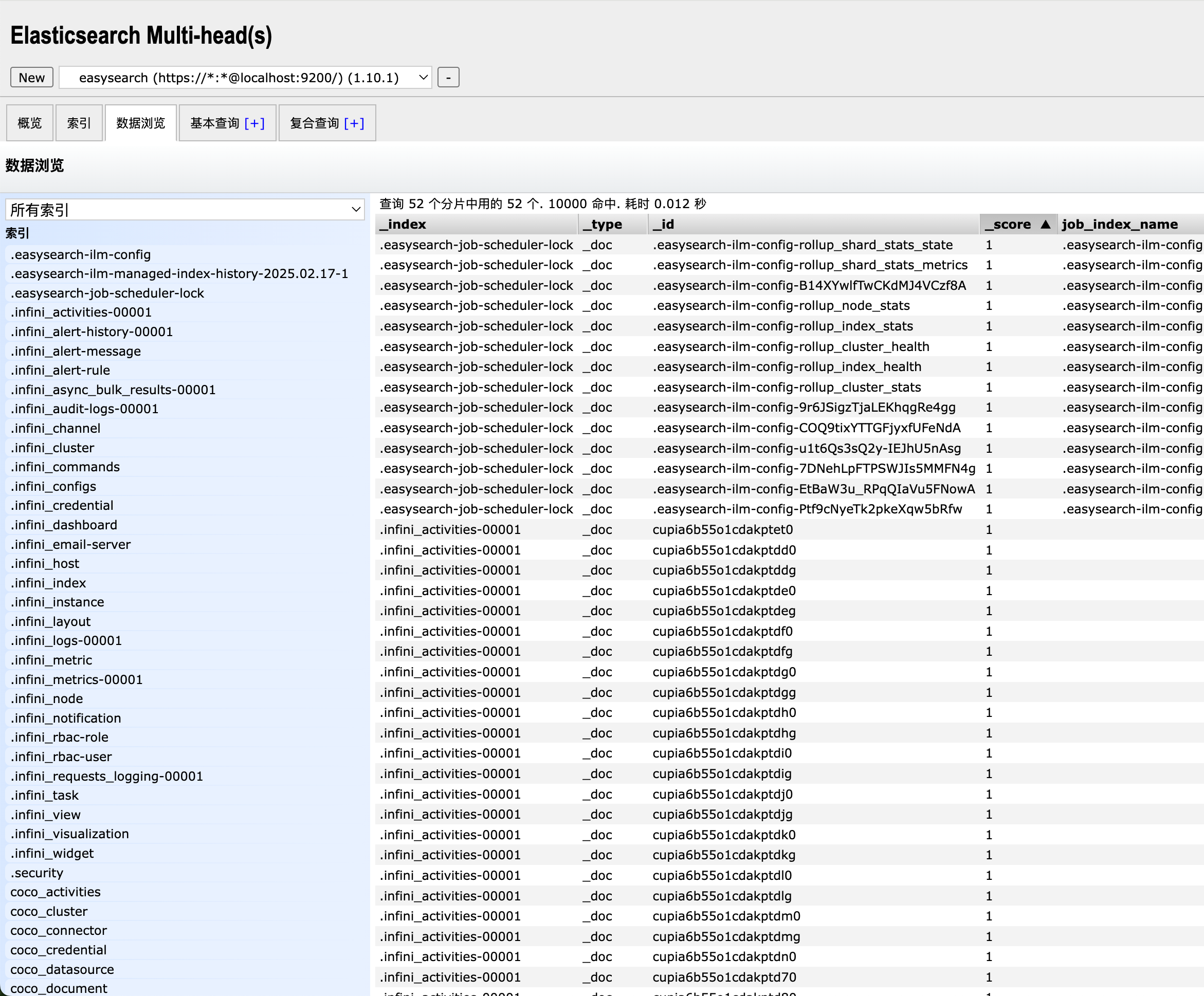Select .infini_requests_logging-00001 index

point(185,776)
